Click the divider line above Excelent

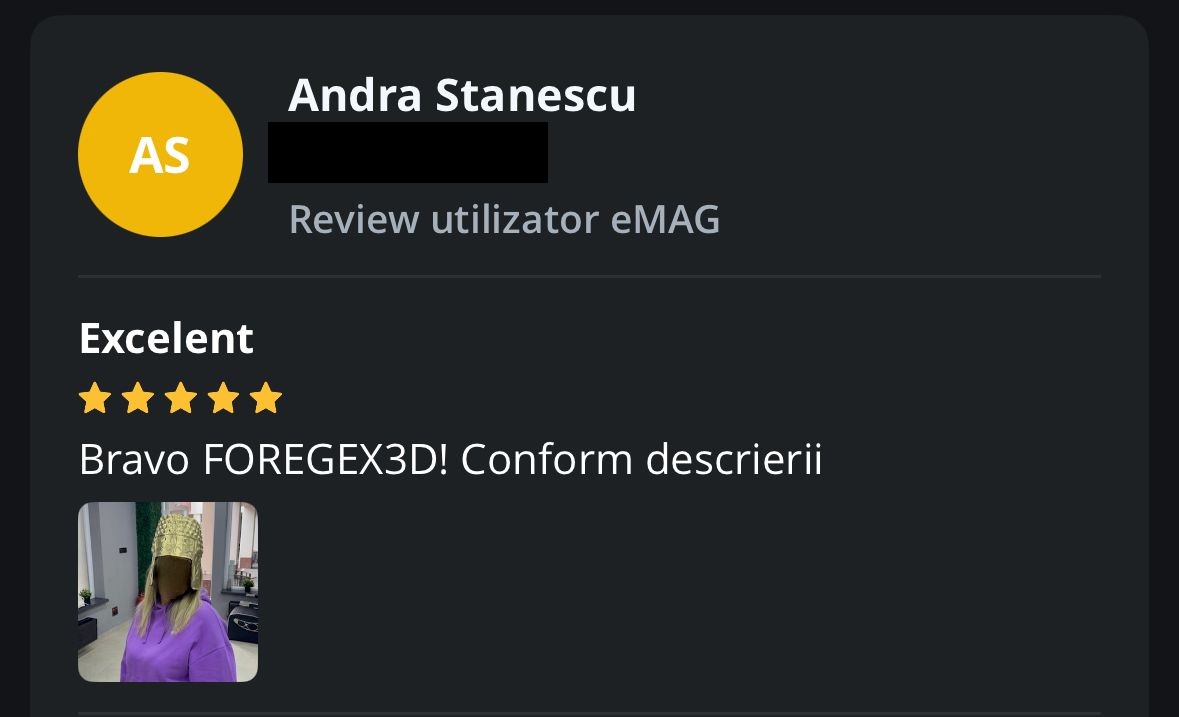[x=590, y=277]
